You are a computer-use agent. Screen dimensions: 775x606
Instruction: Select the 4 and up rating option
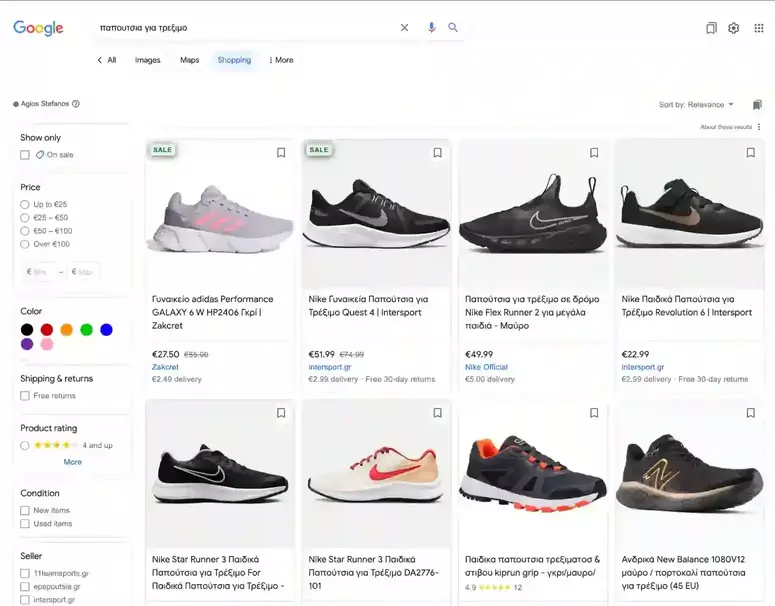tap(25, 445)
